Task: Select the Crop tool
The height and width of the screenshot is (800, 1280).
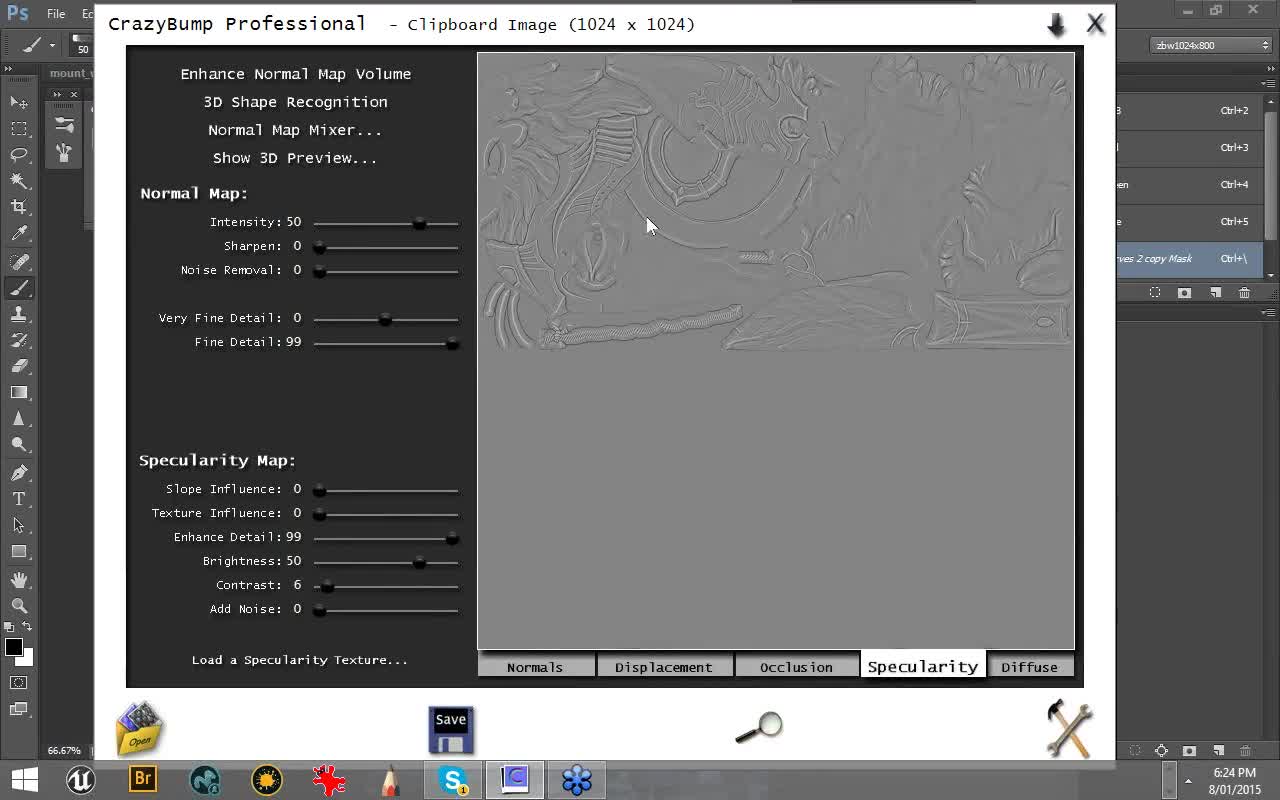Action: [19, 207]
